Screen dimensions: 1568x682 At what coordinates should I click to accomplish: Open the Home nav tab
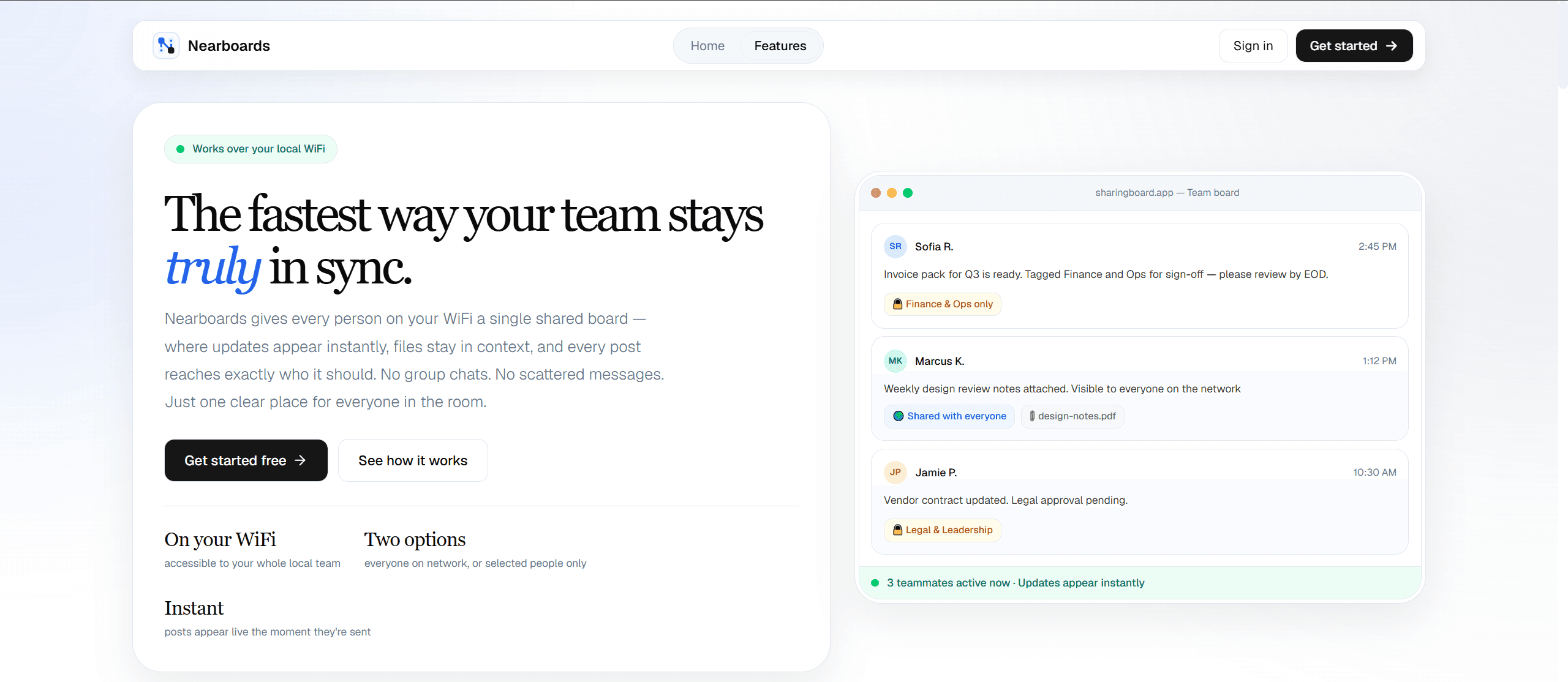(707, 46)
